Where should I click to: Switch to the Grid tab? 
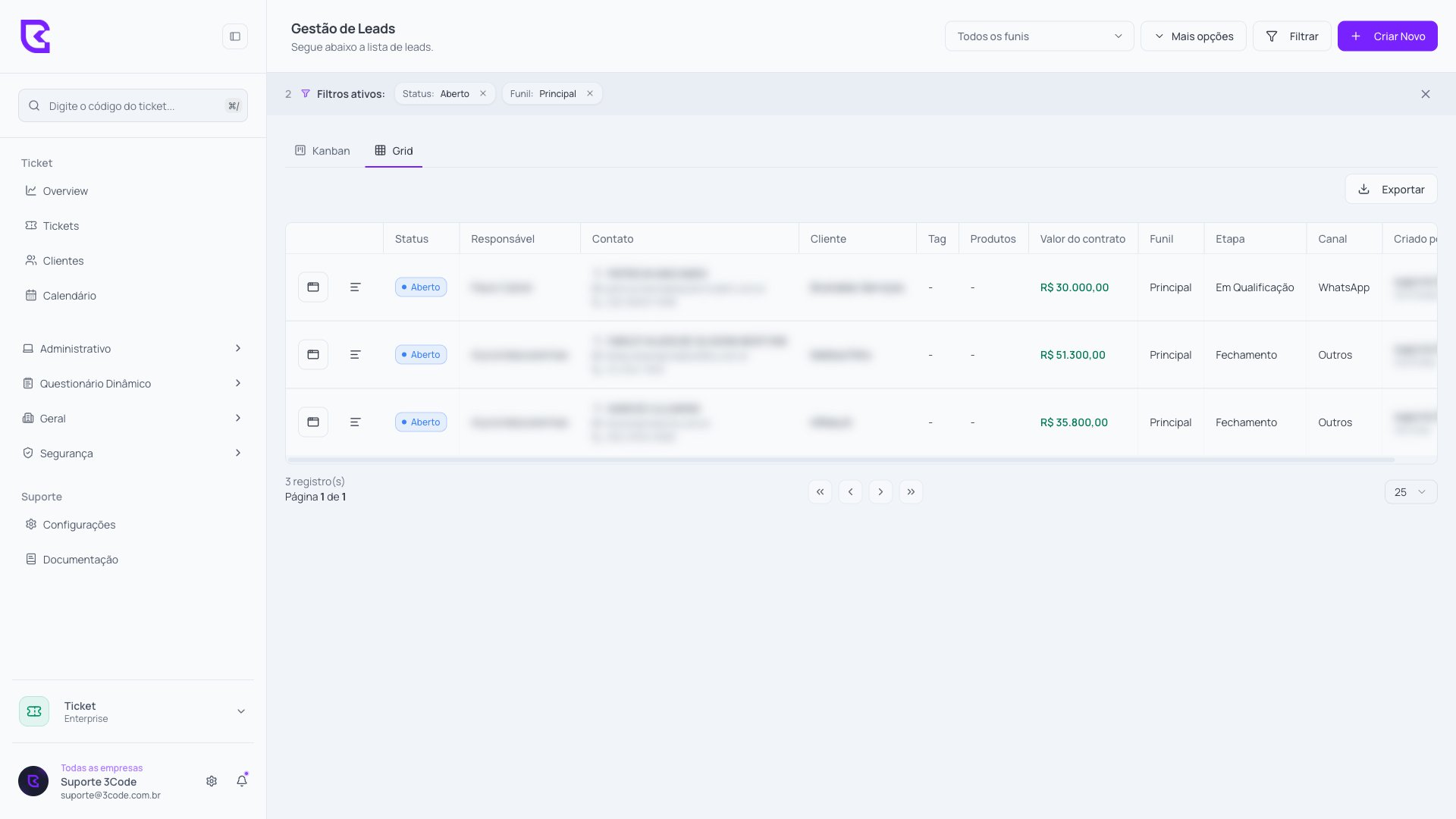(394, 151)
